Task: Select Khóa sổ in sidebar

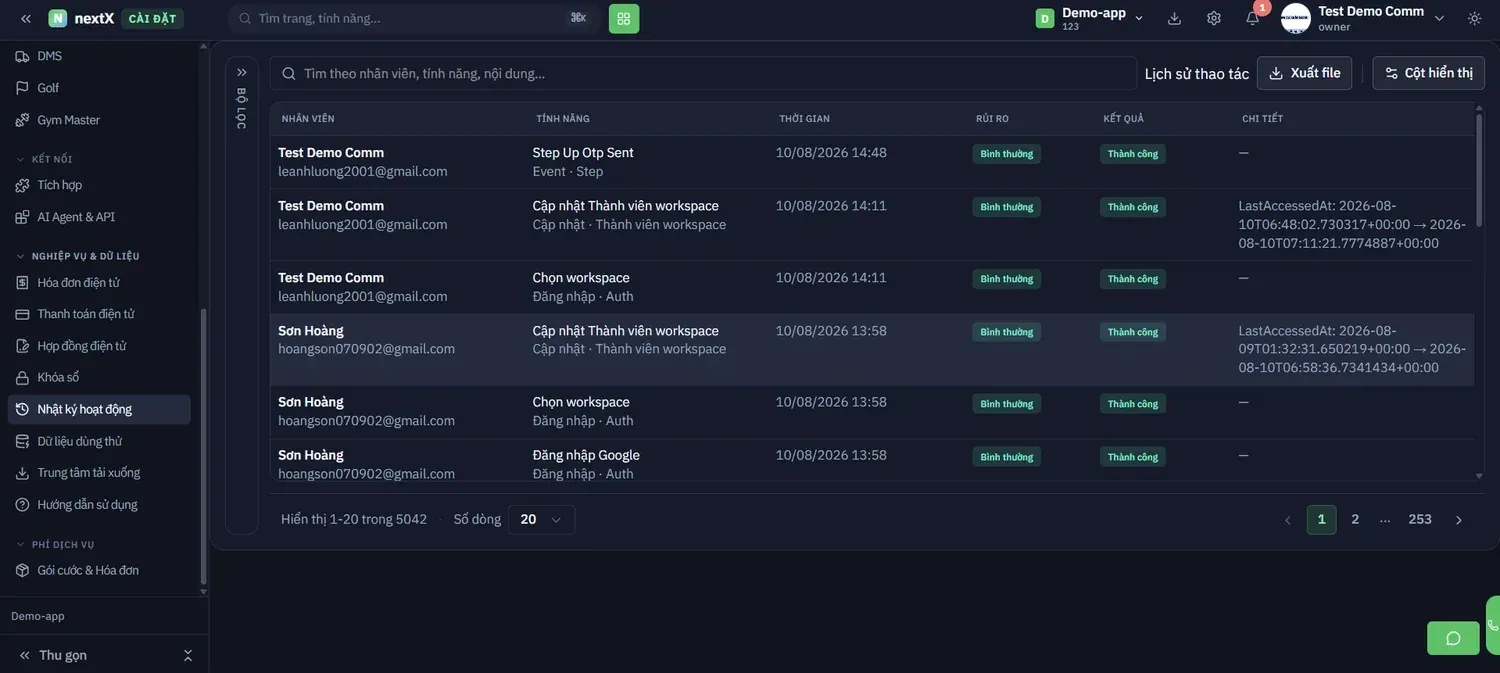Action: click(x=99, y=377)
